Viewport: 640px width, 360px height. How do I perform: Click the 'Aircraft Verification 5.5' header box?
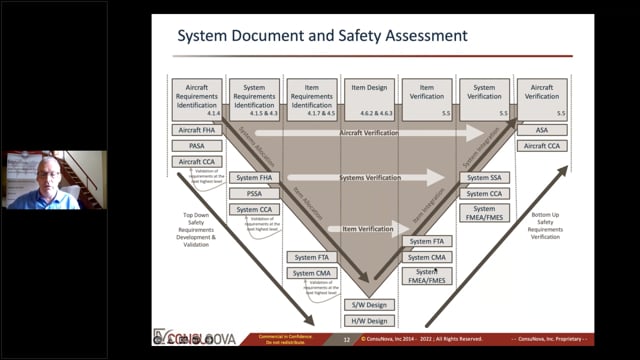click(x=542, y=100)
